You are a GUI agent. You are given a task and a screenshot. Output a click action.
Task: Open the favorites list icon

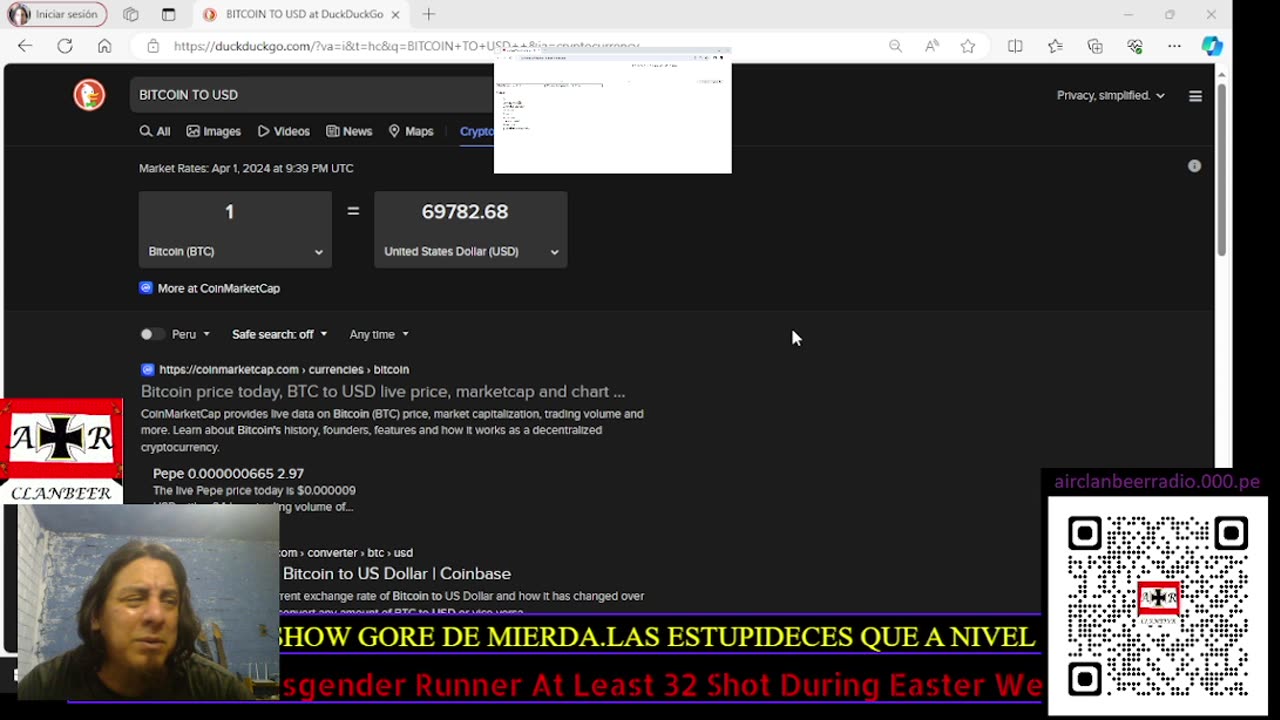pos(1055,46)
